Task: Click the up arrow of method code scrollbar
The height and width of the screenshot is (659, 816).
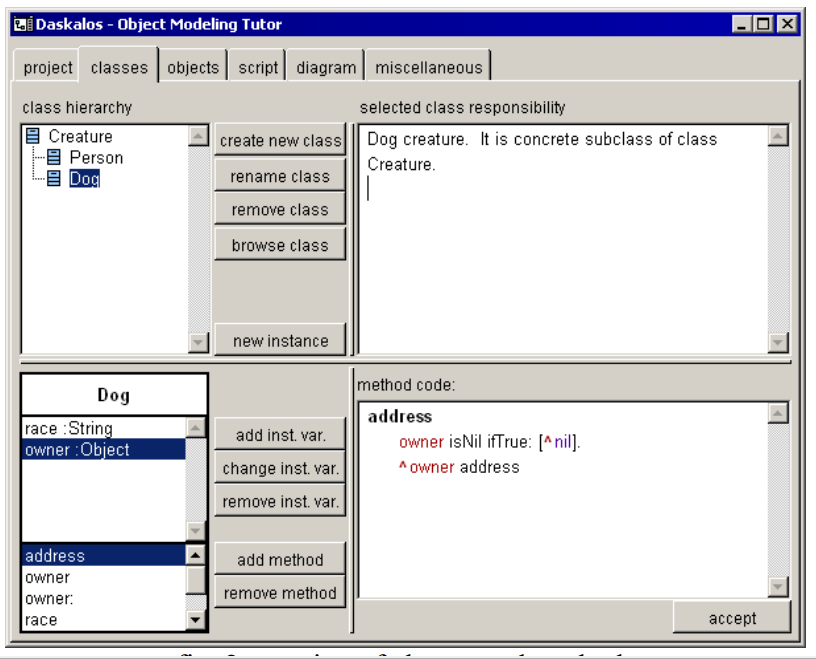Action: pos(777,413)
